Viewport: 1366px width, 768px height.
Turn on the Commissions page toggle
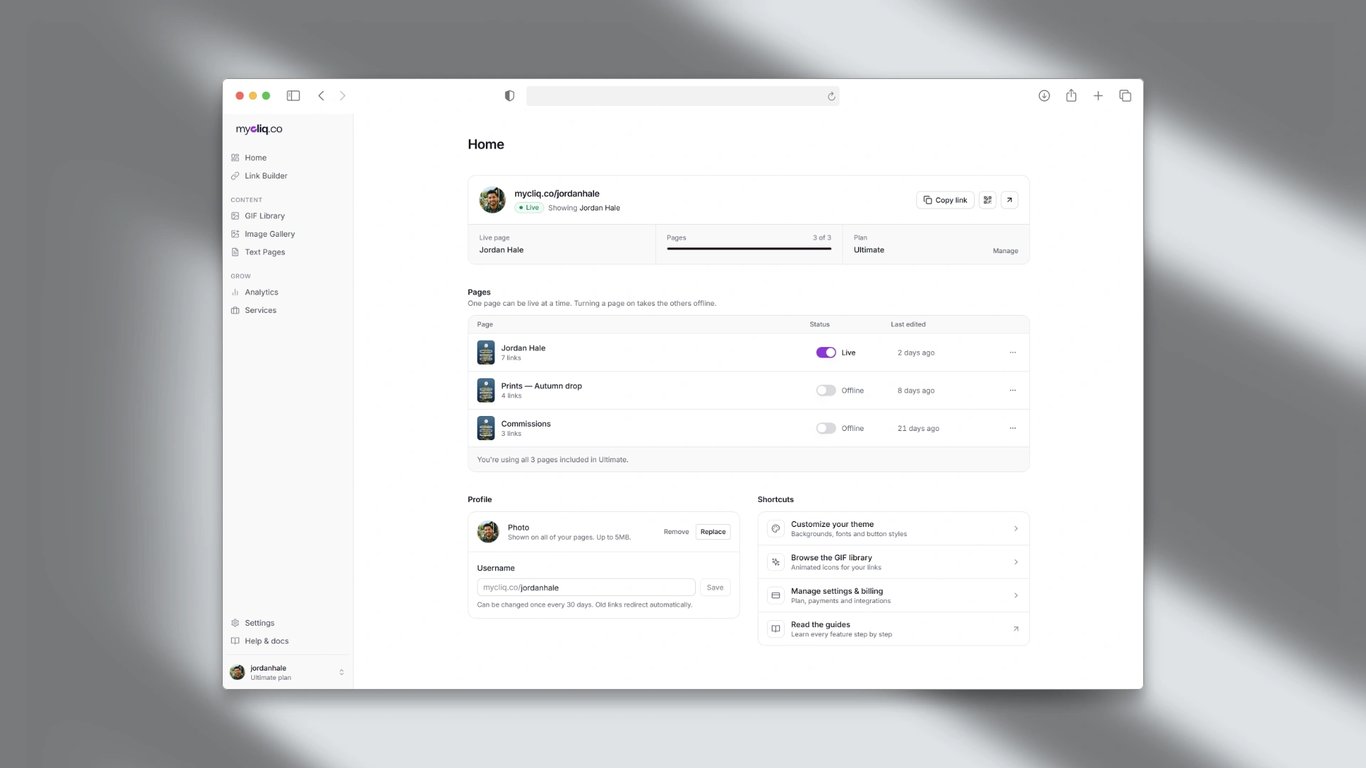(x=826, y=428)
